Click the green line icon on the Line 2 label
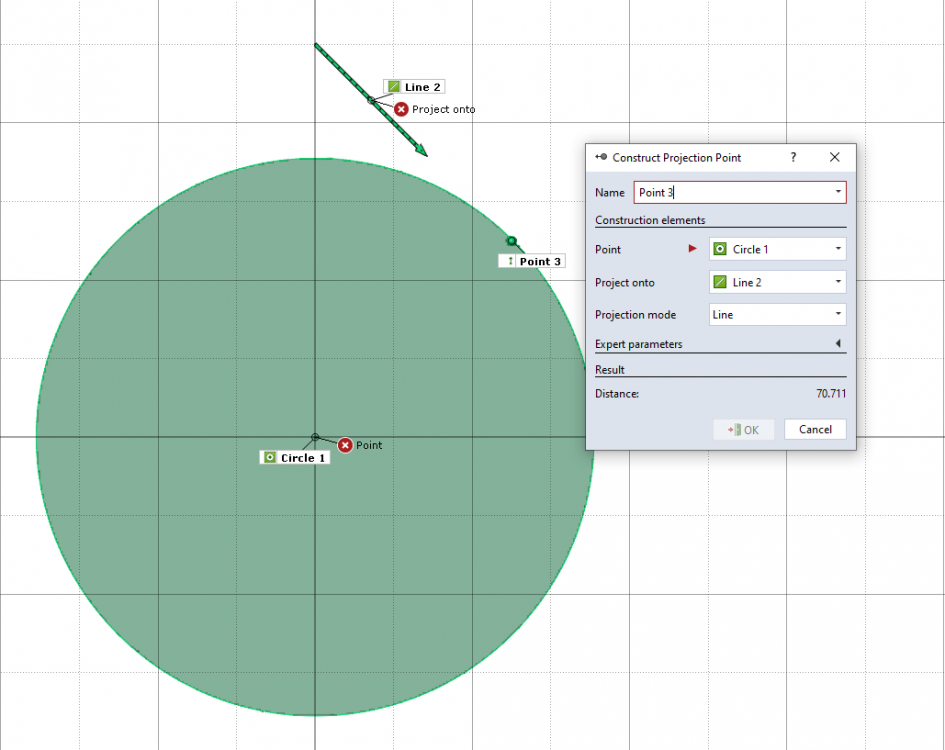 pyautogui.click(x=392, y=86)
